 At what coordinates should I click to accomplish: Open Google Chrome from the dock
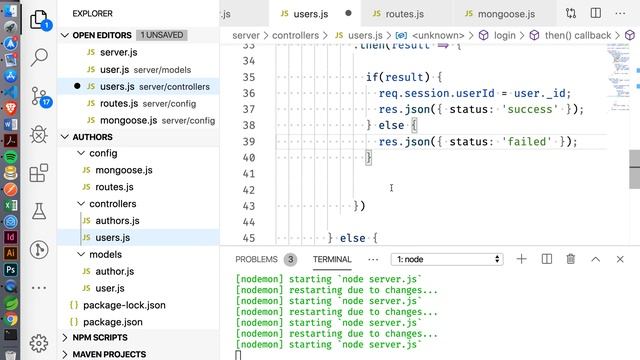click(x=10, y=319)
